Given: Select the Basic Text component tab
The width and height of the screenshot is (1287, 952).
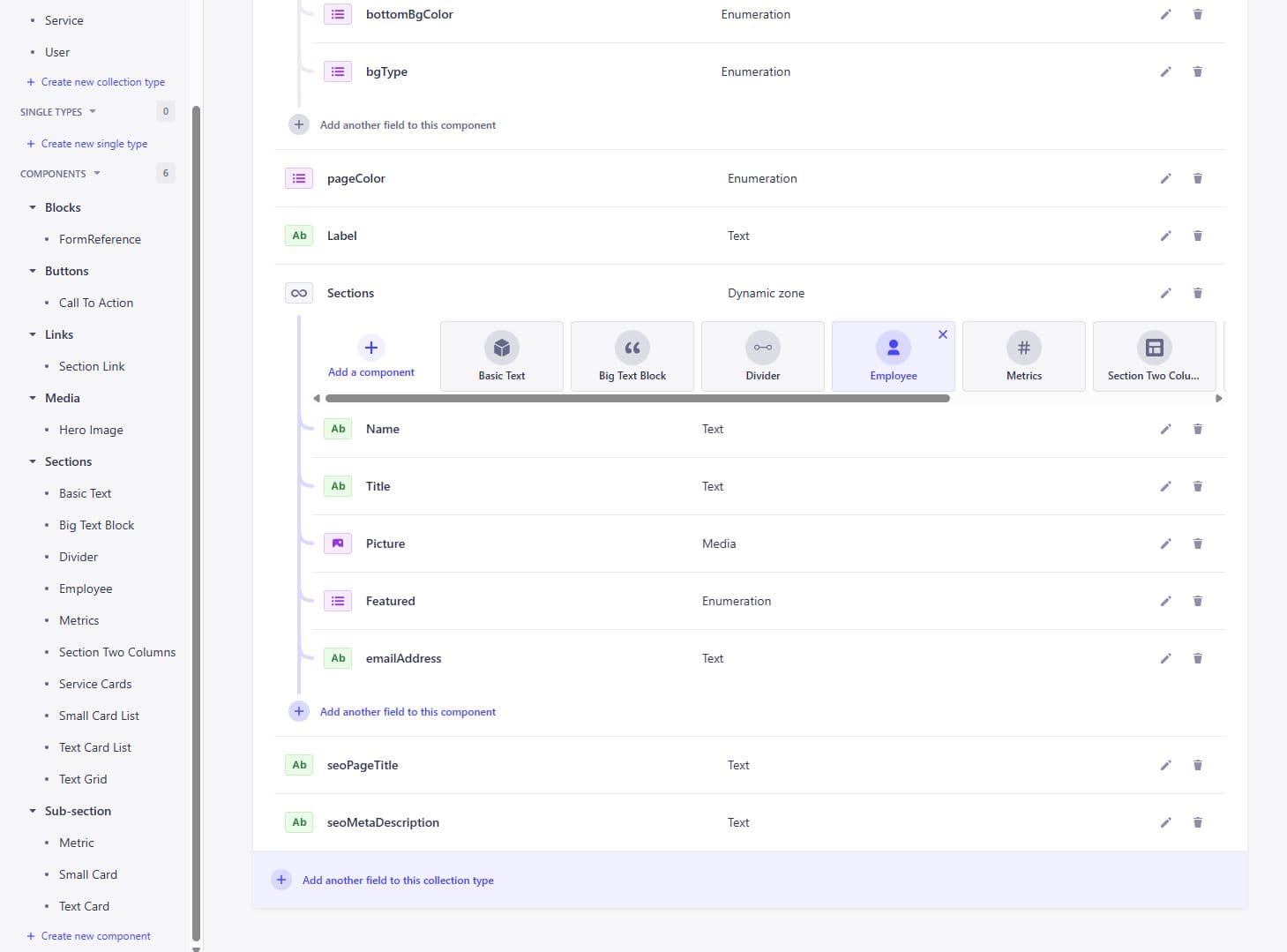Looking at the screenshot, I should tap(501, 356).
